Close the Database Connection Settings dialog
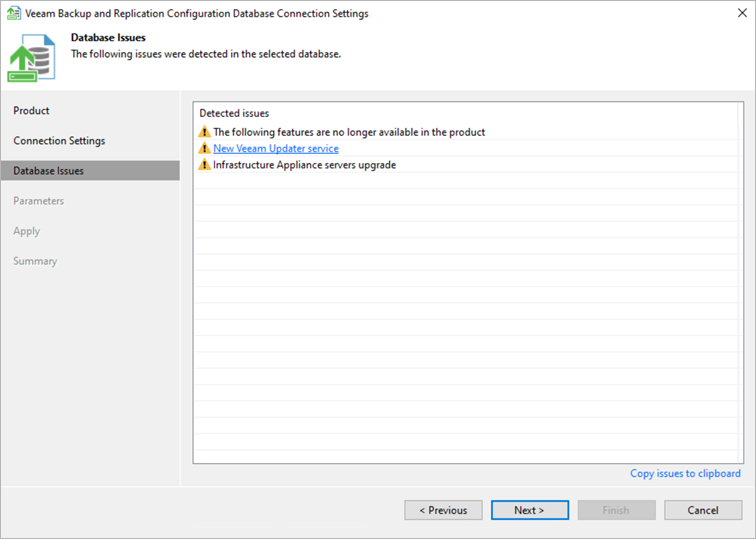756x539 pixels. click(x=742, y=13)
